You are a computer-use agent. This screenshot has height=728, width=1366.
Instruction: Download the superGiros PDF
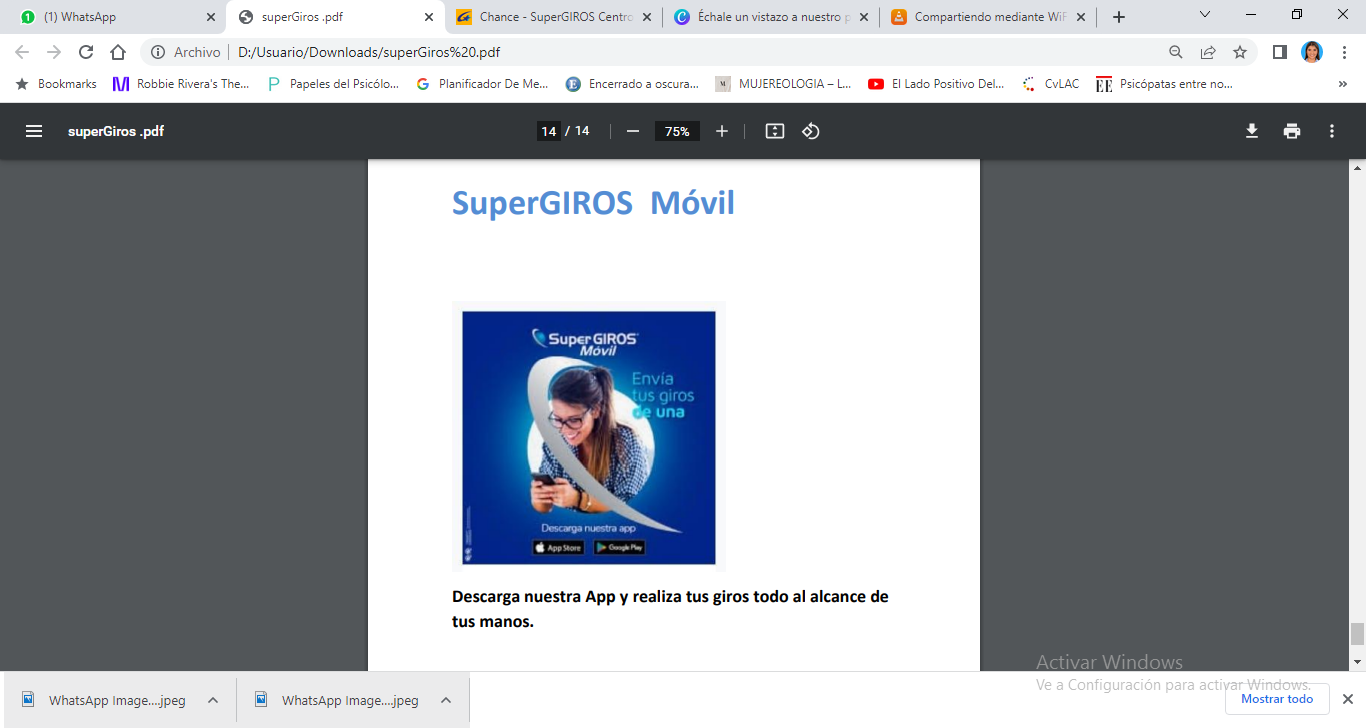click(x=1252, y=131)
